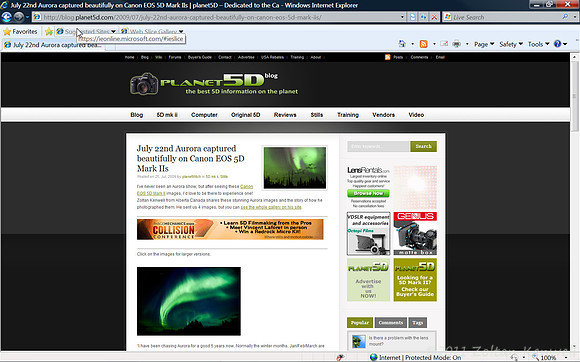
Task: Click the Forums link in the top navigation
Action: [175, 57]
